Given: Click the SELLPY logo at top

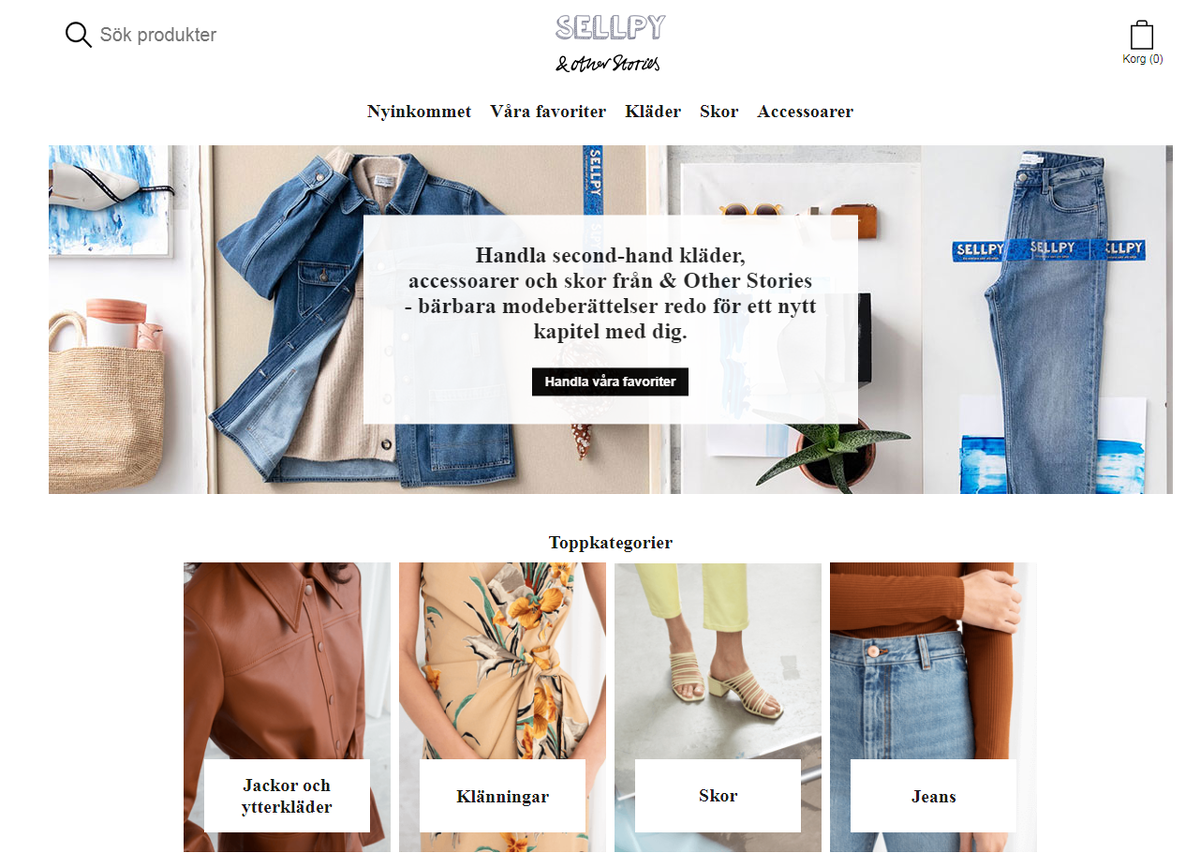Looking at the screenshot, I should pyautogui.click(x=610, y=27).
